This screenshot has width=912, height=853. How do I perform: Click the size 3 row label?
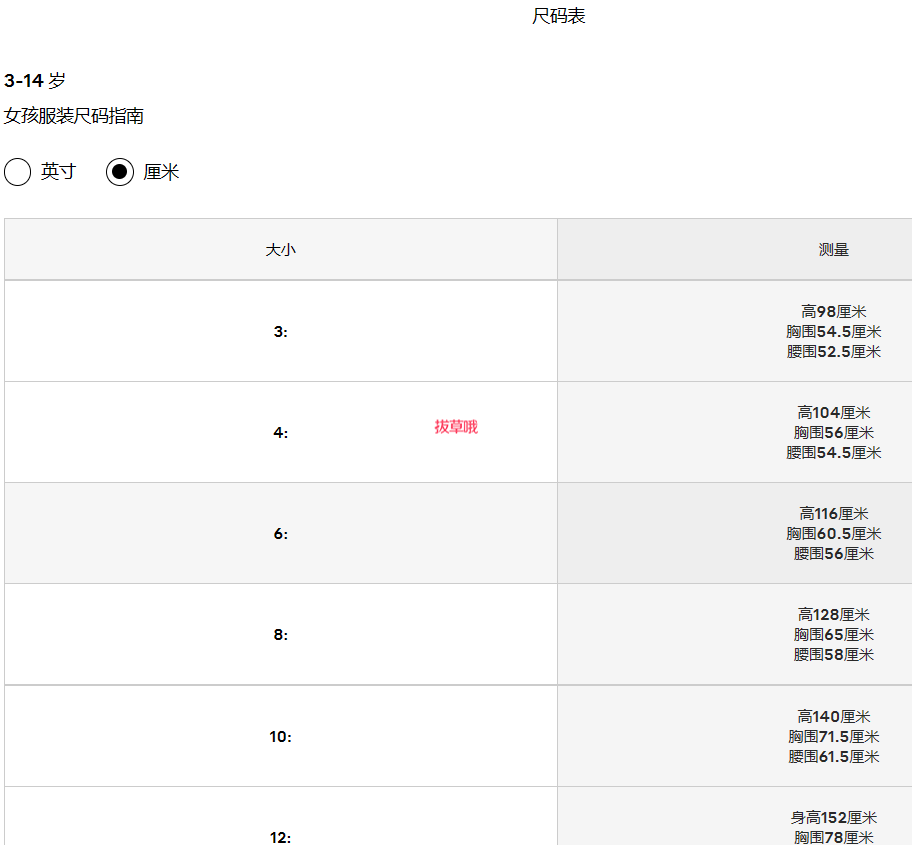point(280,332)
